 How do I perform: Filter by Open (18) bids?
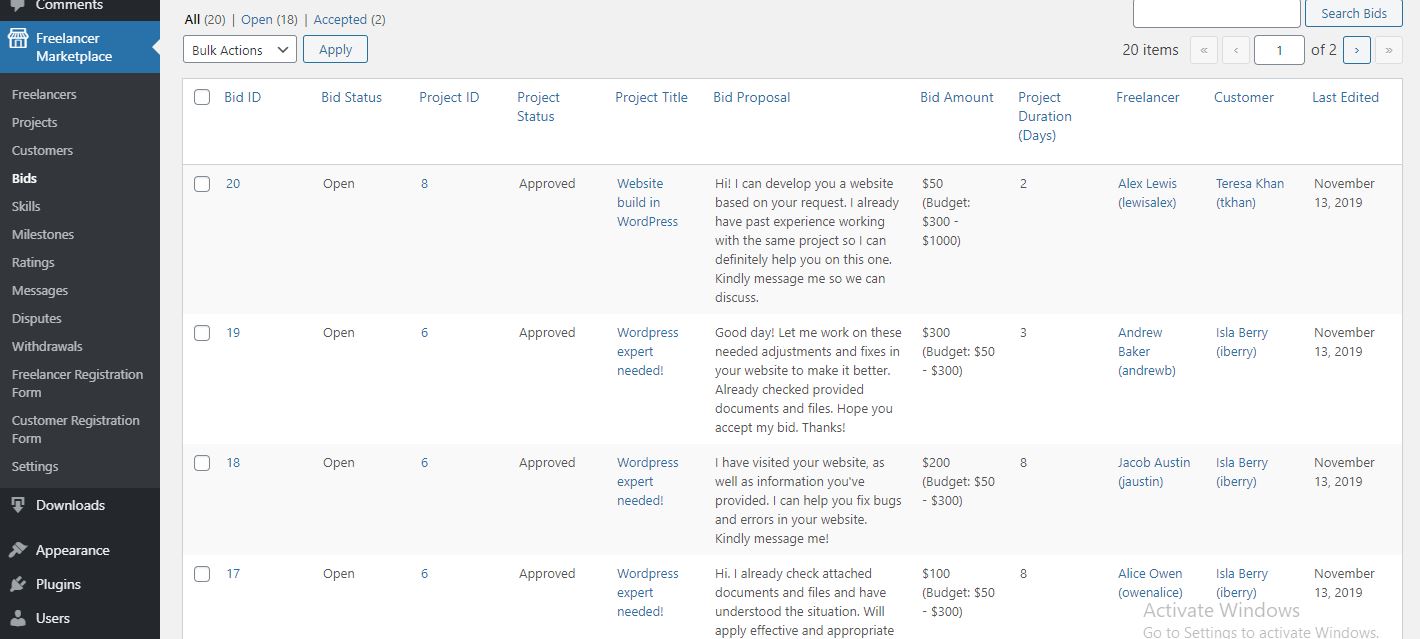(x=270, y=19)
